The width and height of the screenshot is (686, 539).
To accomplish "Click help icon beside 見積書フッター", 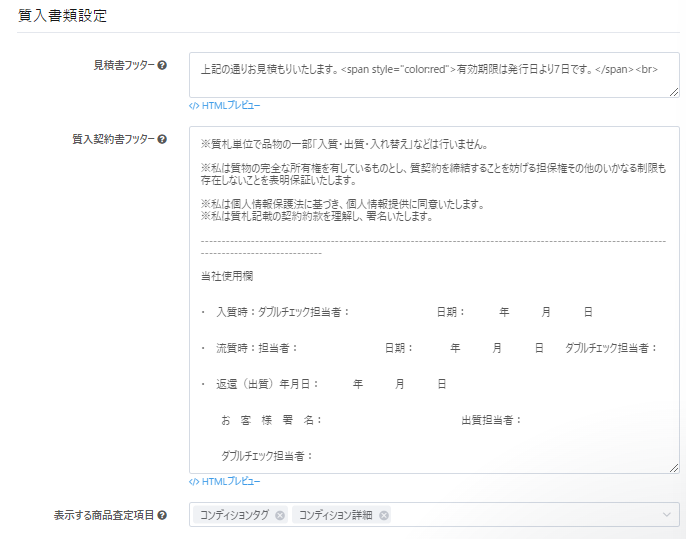I will [162, 66].
